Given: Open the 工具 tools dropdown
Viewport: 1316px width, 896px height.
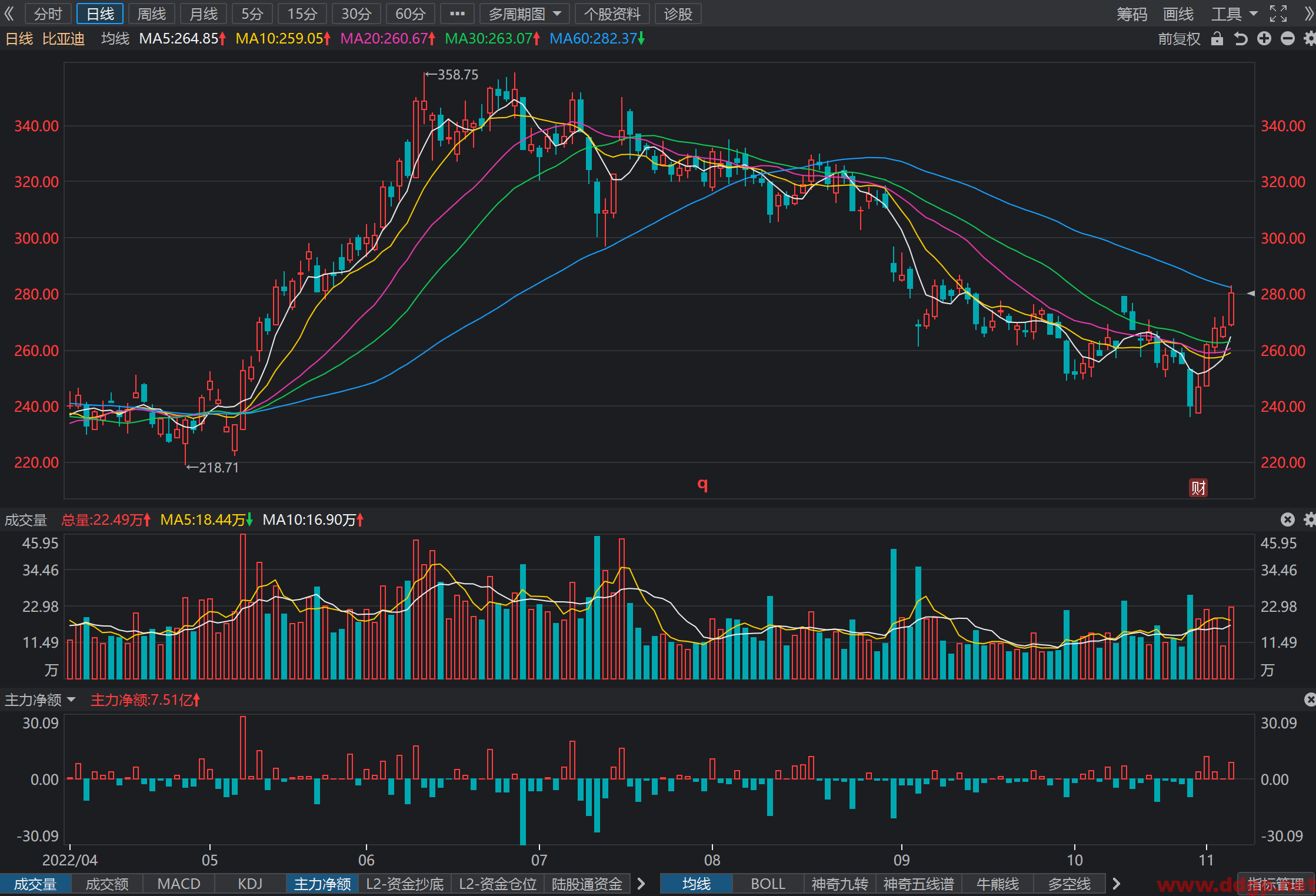Looking at the screenshot, I should click(1234, 14).
